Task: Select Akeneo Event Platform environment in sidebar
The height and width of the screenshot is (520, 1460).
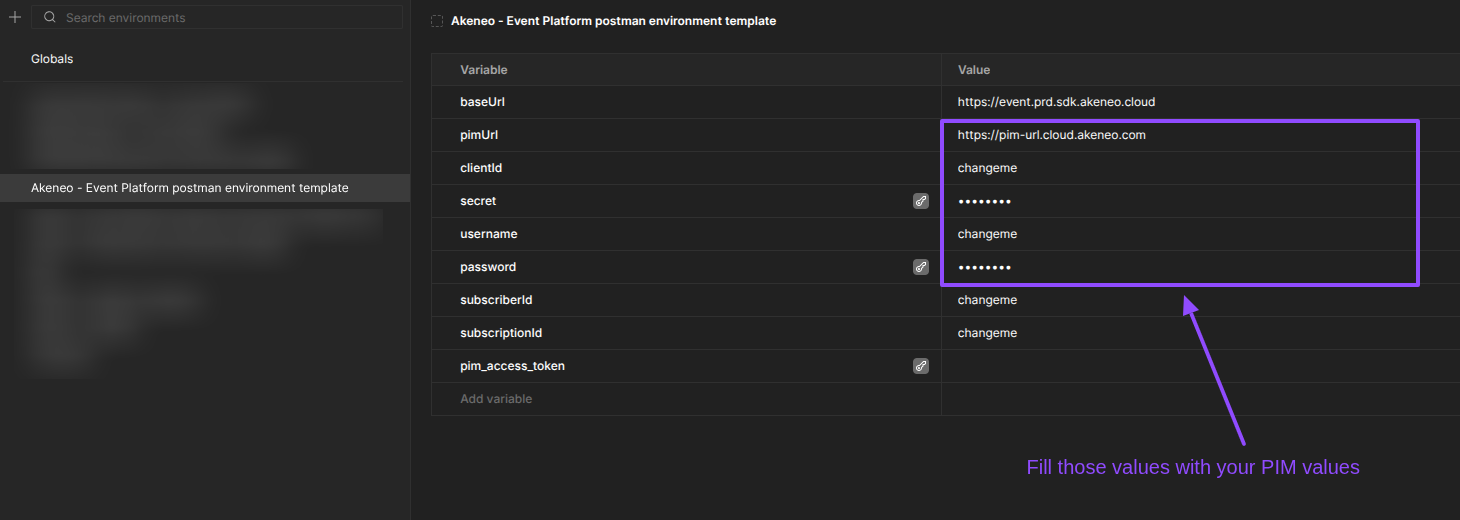Action: 190,188
